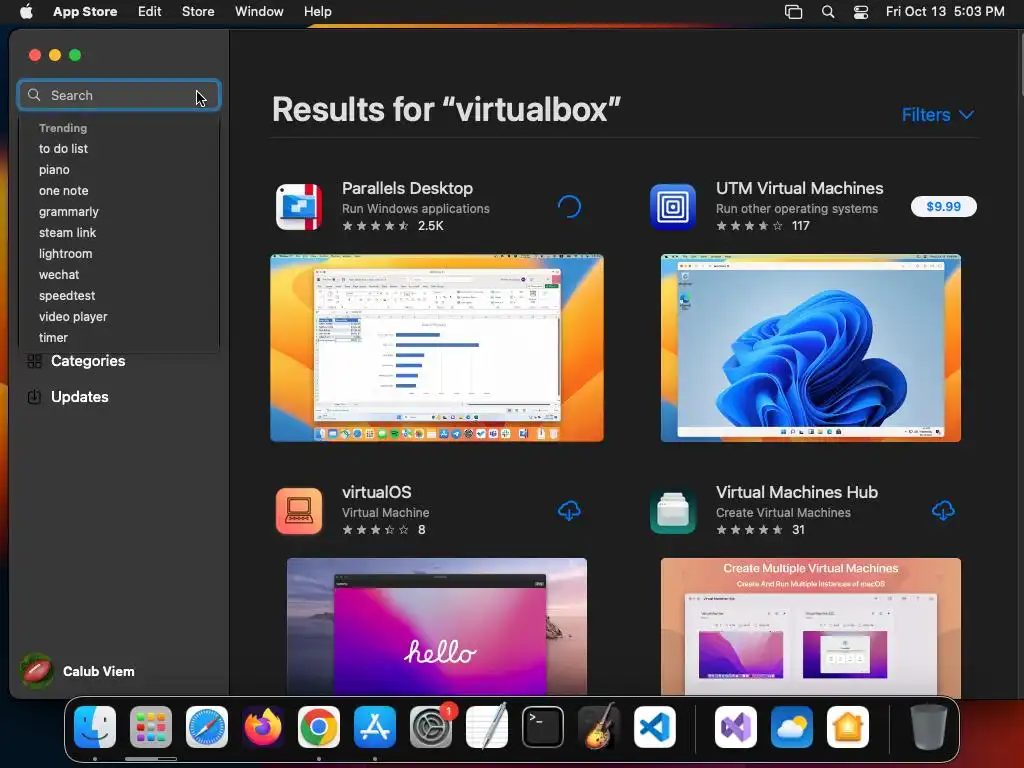Viewport: 1024px width, 768px height.
Task: Go to Updates in the sidebar
Action: pyautogui.click(x=79, y=397)
